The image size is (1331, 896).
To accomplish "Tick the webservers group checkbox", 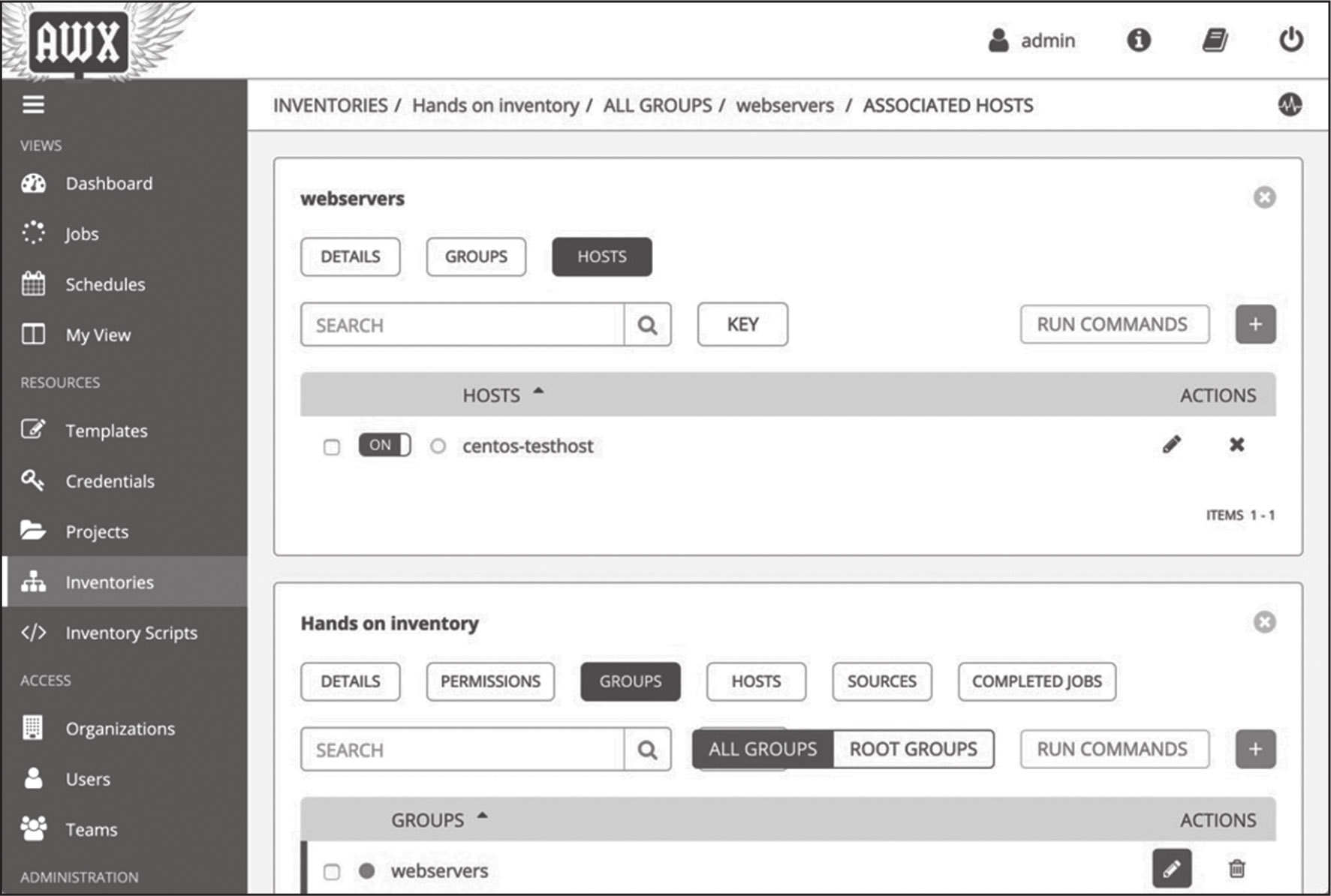I will pyautogui.click(x=331, y=872).
